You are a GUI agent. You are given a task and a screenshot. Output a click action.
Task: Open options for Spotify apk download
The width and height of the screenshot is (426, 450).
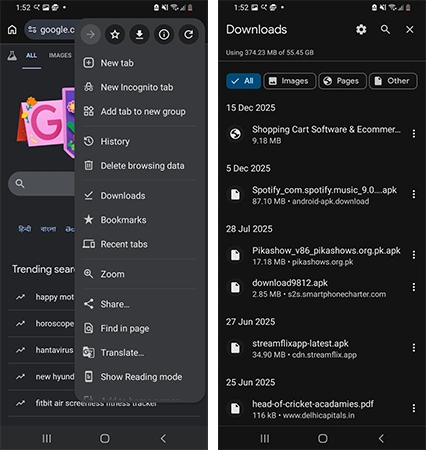[414, 194]
